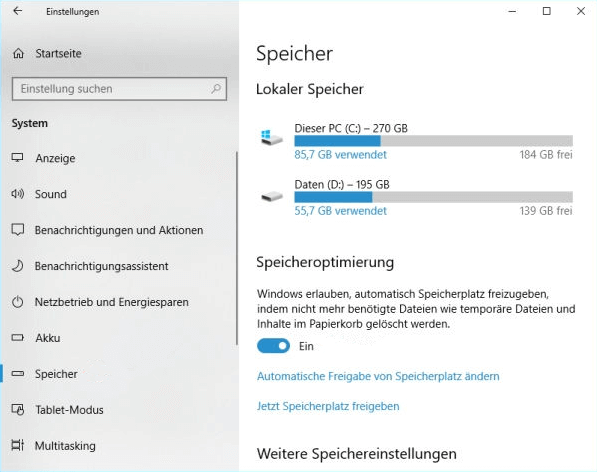The height and width of the screenshot is (472, 597).
Task: Open the Anzeige settings page
Action: [55, 158]
